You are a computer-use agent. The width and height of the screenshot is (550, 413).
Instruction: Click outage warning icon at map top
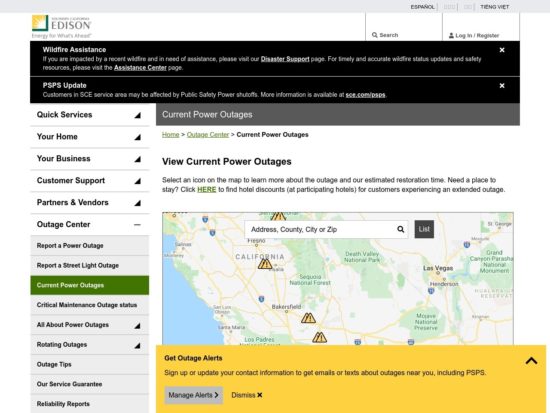coord(278,216)
